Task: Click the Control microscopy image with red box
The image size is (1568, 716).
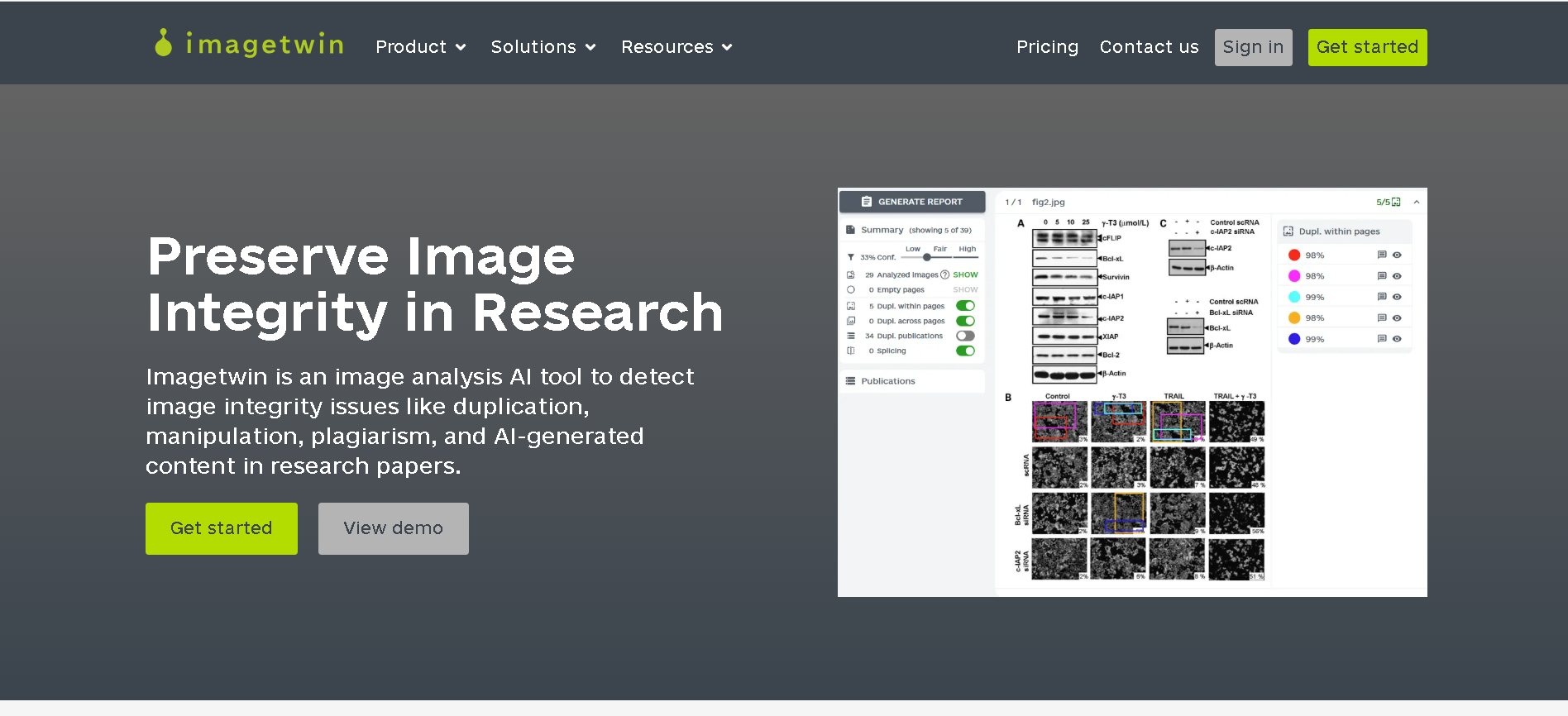Action: tap(1059, 422)
